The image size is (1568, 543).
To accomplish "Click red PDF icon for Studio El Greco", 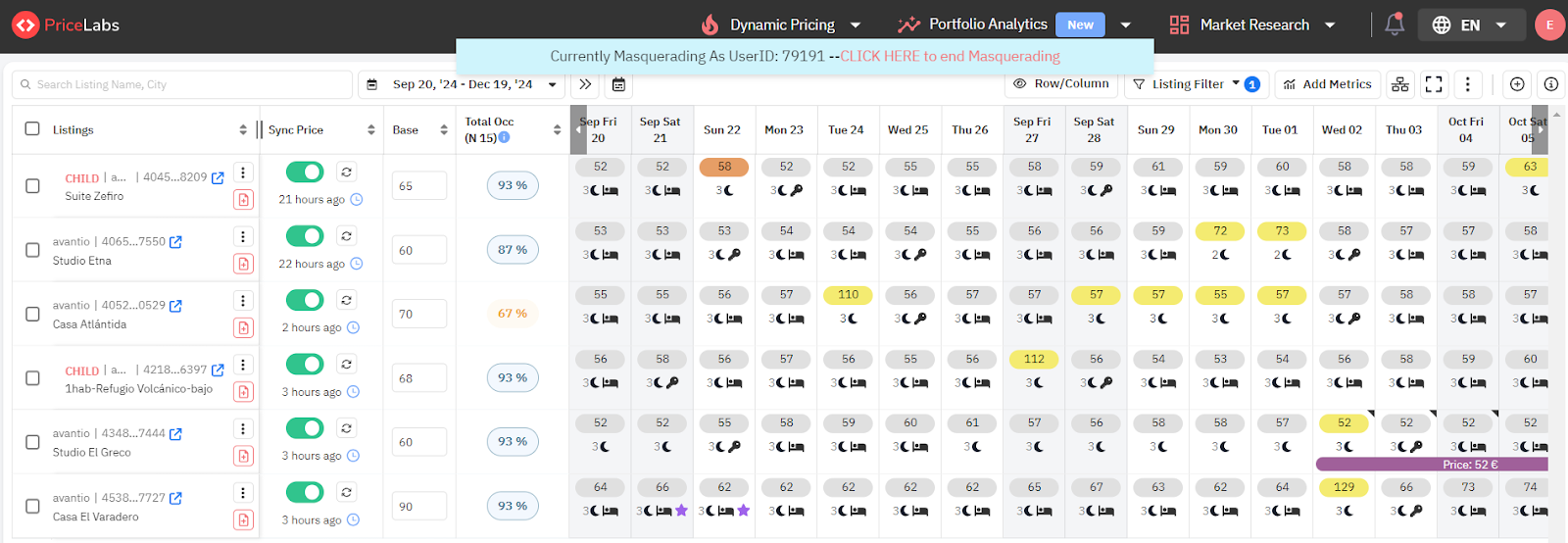I will [x=243, y=456].
